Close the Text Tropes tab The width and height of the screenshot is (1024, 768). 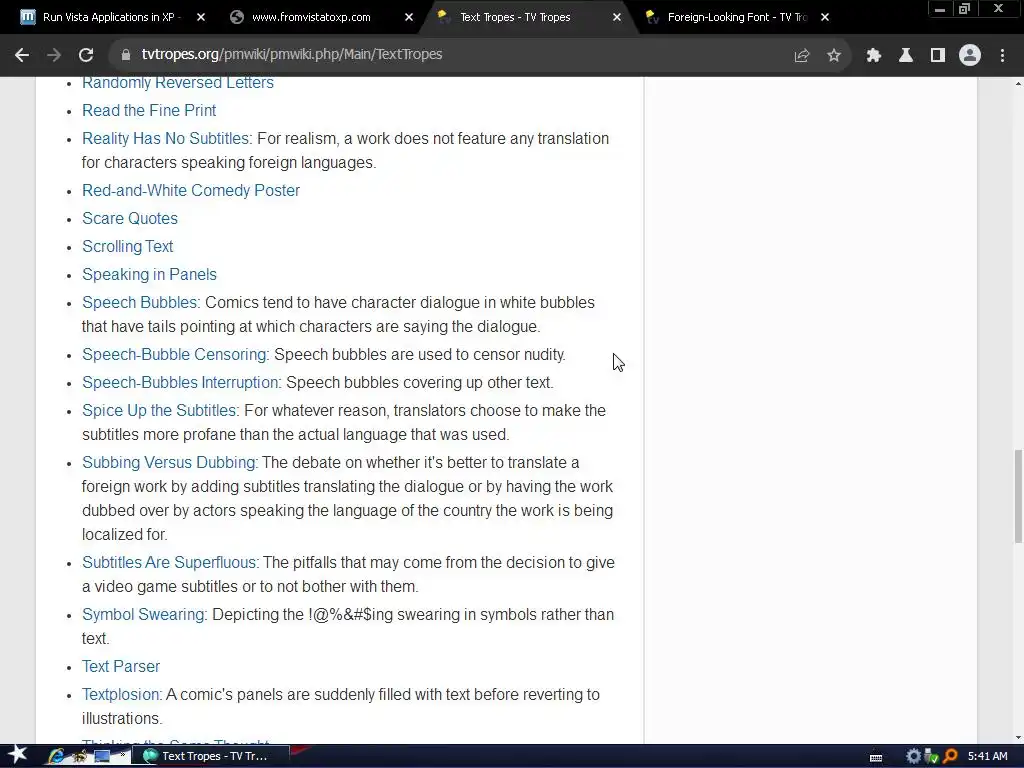coord(616,17)
